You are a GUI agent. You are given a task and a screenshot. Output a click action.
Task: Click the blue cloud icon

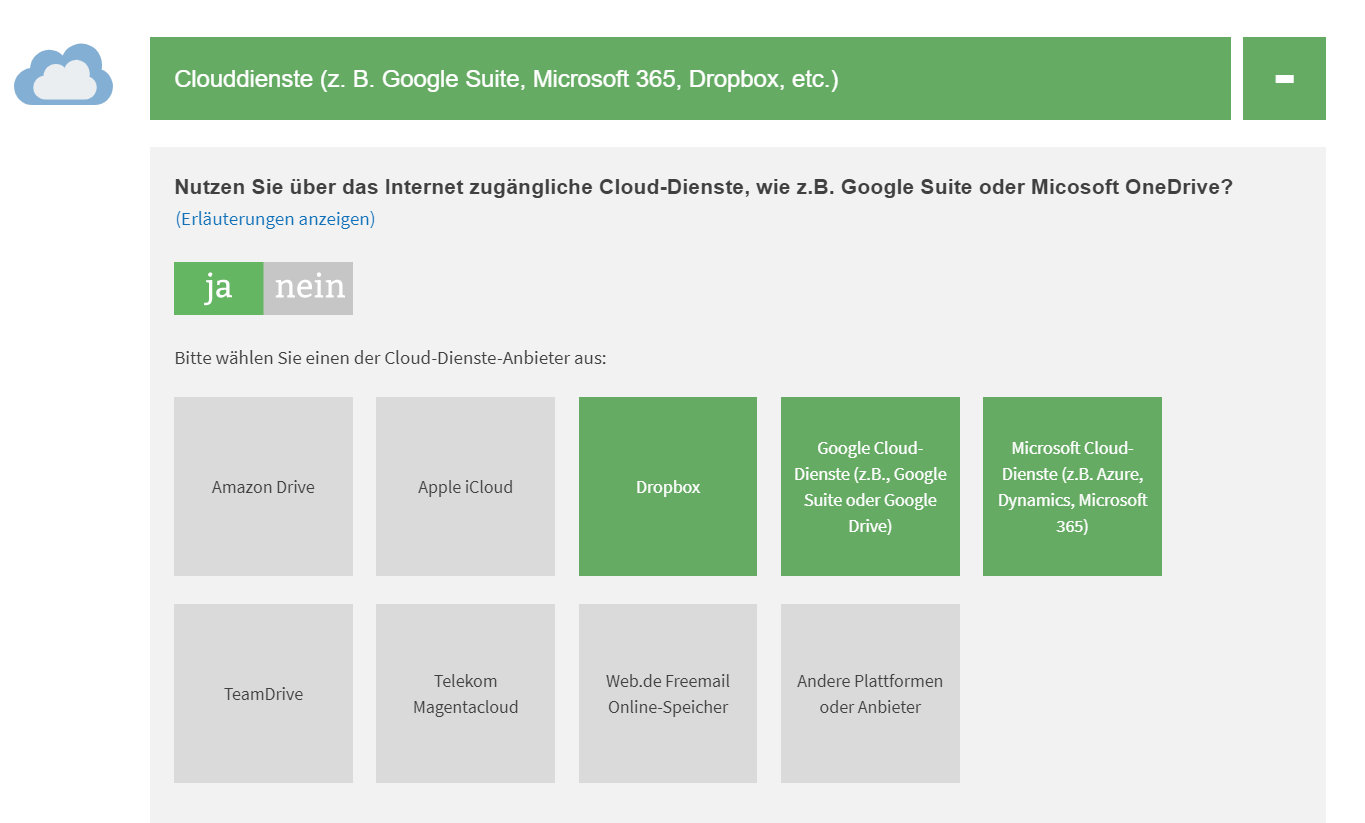[63, 75]
